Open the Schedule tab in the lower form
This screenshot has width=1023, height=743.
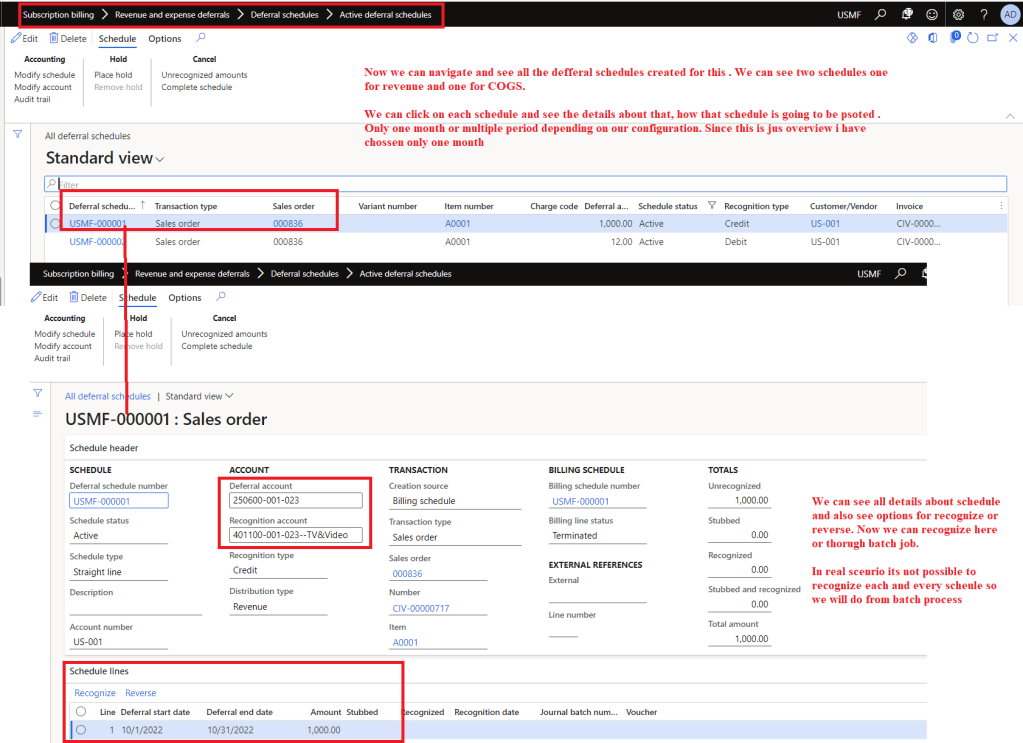point(137,298)
